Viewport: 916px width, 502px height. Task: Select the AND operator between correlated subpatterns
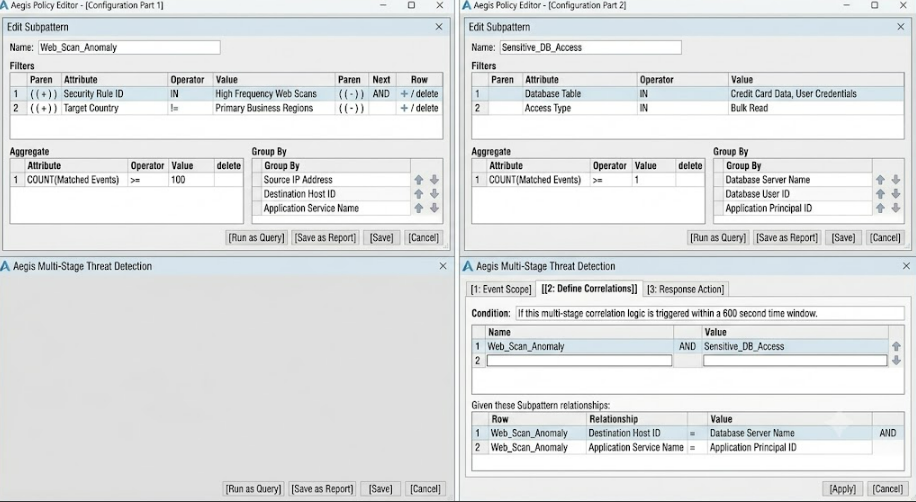687,347
